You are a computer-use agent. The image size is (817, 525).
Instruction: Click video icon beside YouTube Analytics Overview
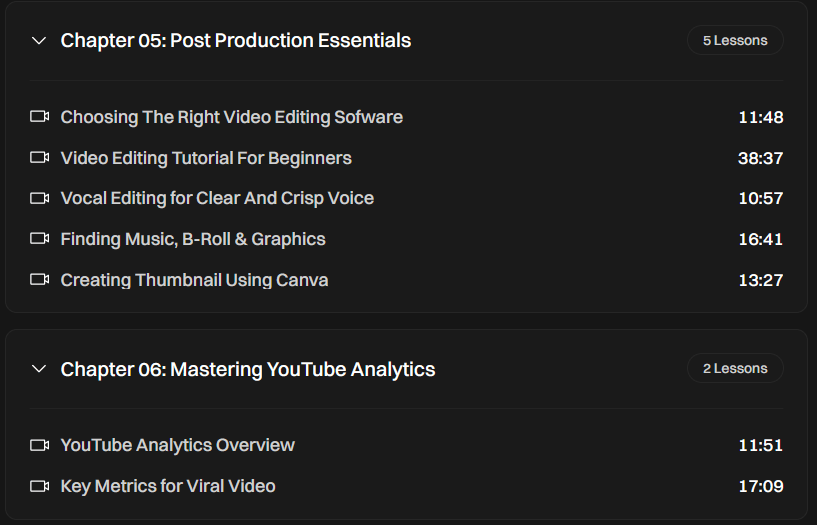(x=40, y=445)
